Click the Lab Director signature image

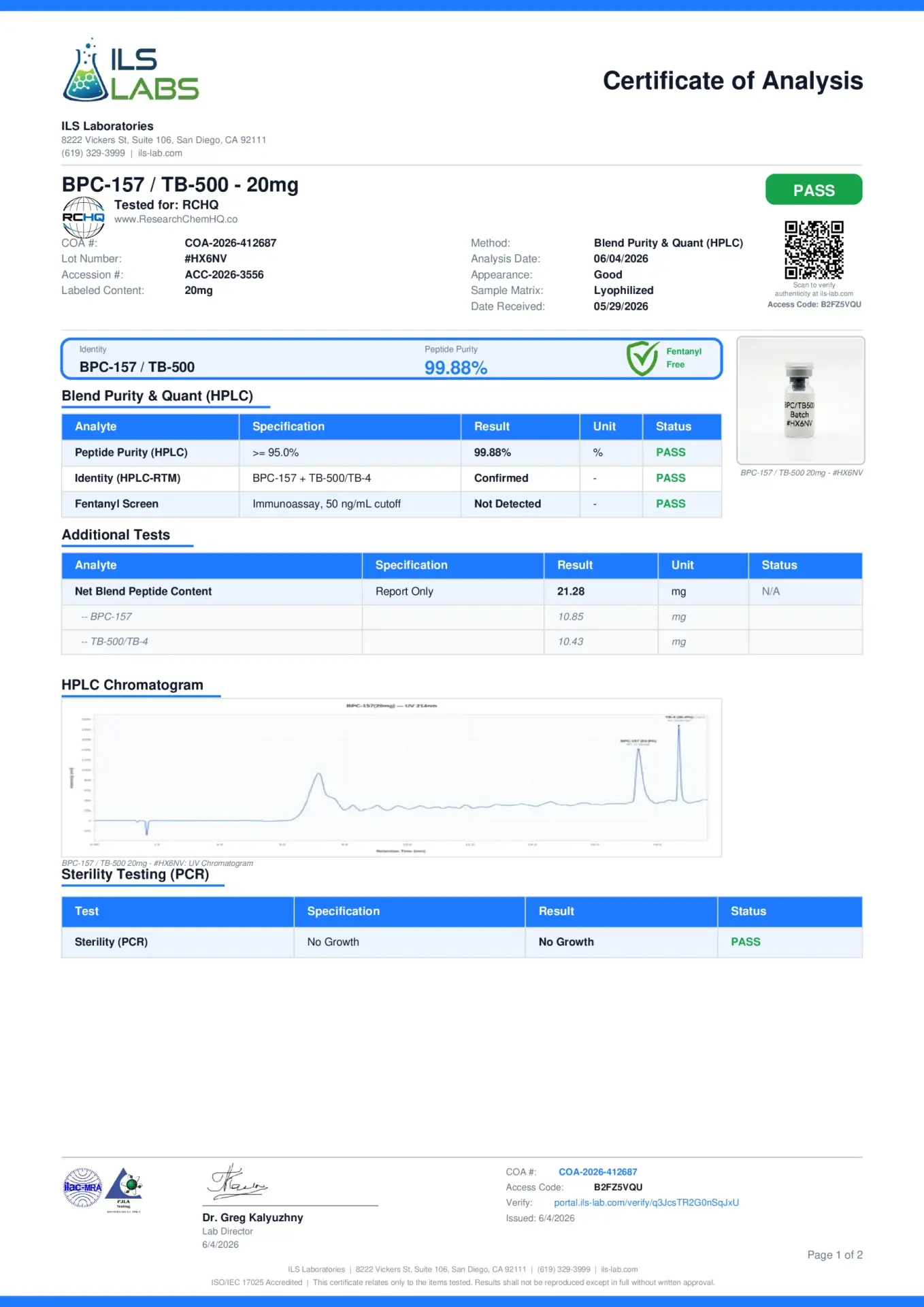238,1183
